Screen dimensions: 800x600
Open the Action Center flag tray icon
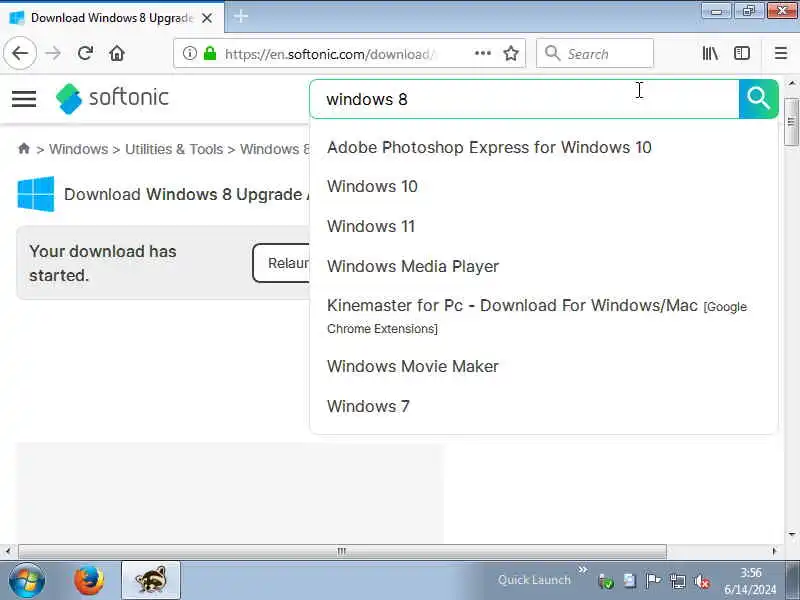pos(653,581)
